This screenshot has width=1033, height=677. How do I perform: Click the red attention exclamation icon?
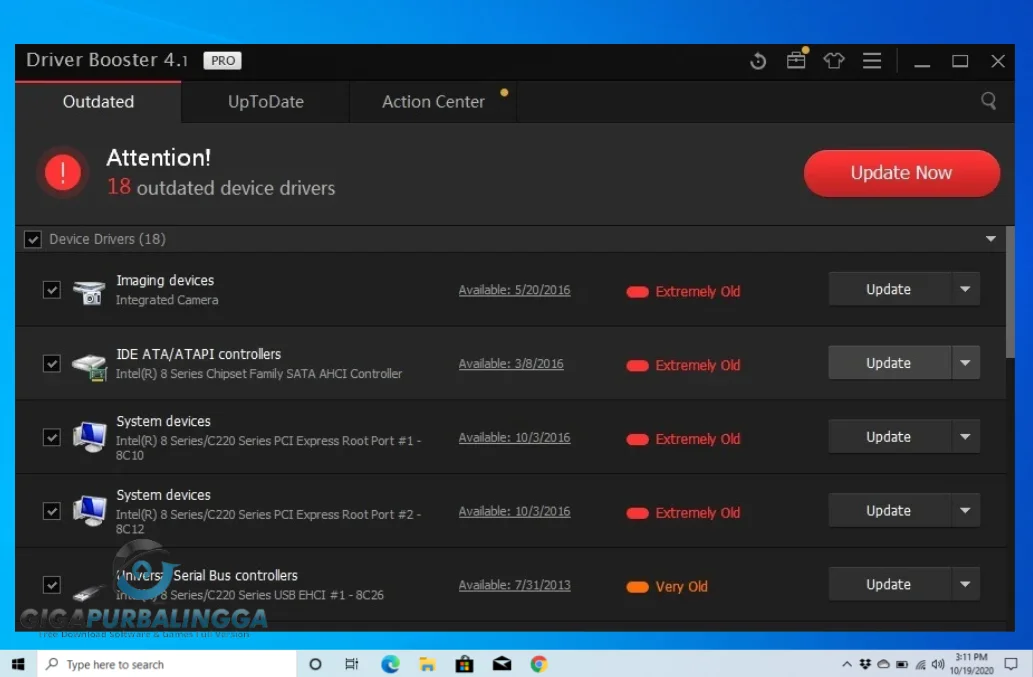tap(63, 173)
